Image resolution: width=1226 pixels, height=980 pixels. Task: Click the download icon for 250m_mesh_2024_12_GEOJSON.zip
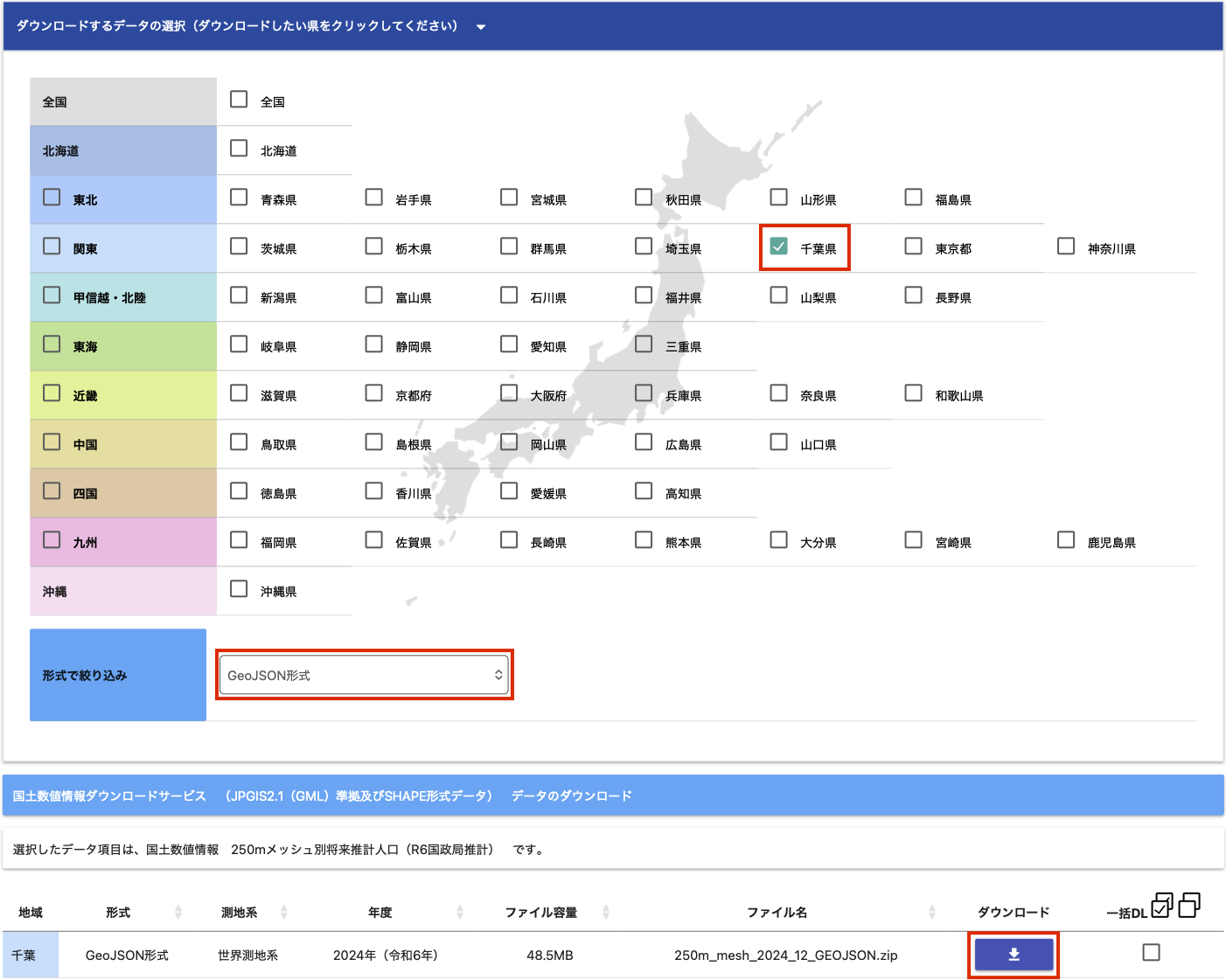click(x=1014, y=955)
